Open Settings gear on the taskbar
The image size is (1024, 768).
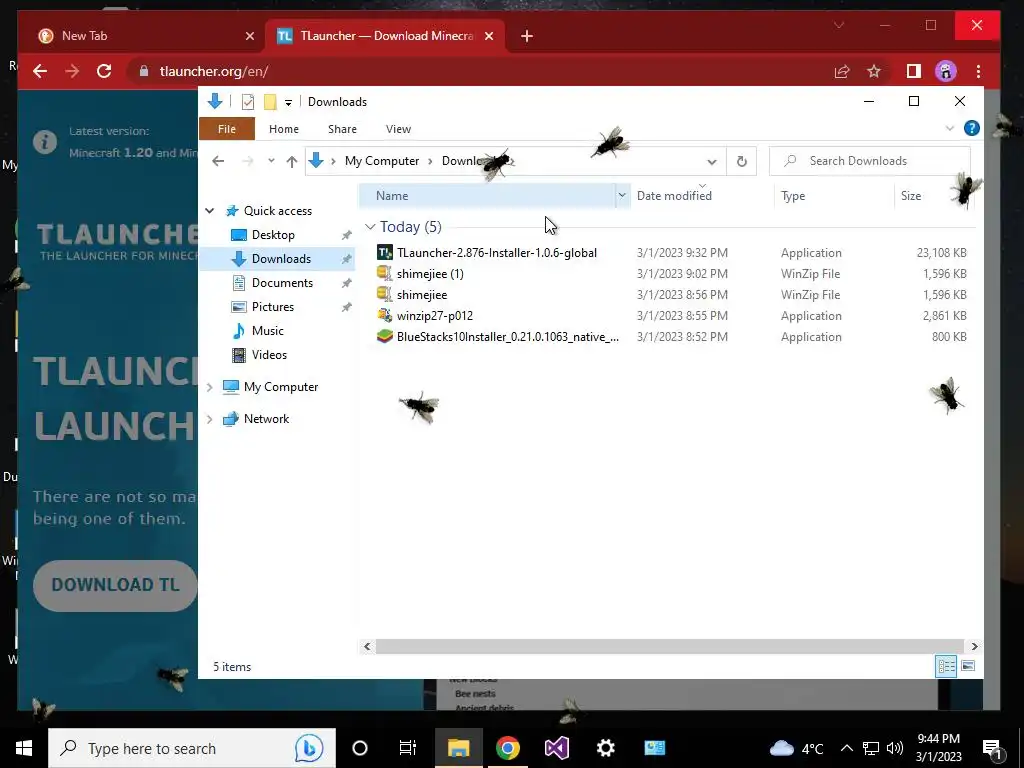(605, 748)
